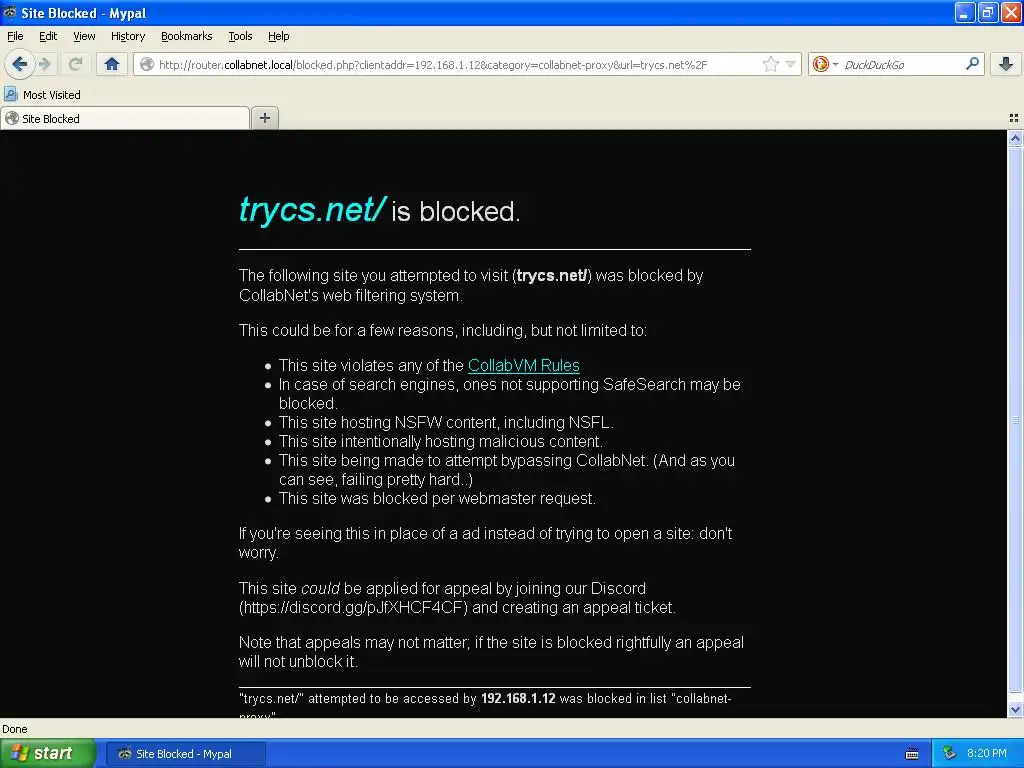1024x768 pixels.
Task: Click the keyboard icon in system tray
Action: 912,754
